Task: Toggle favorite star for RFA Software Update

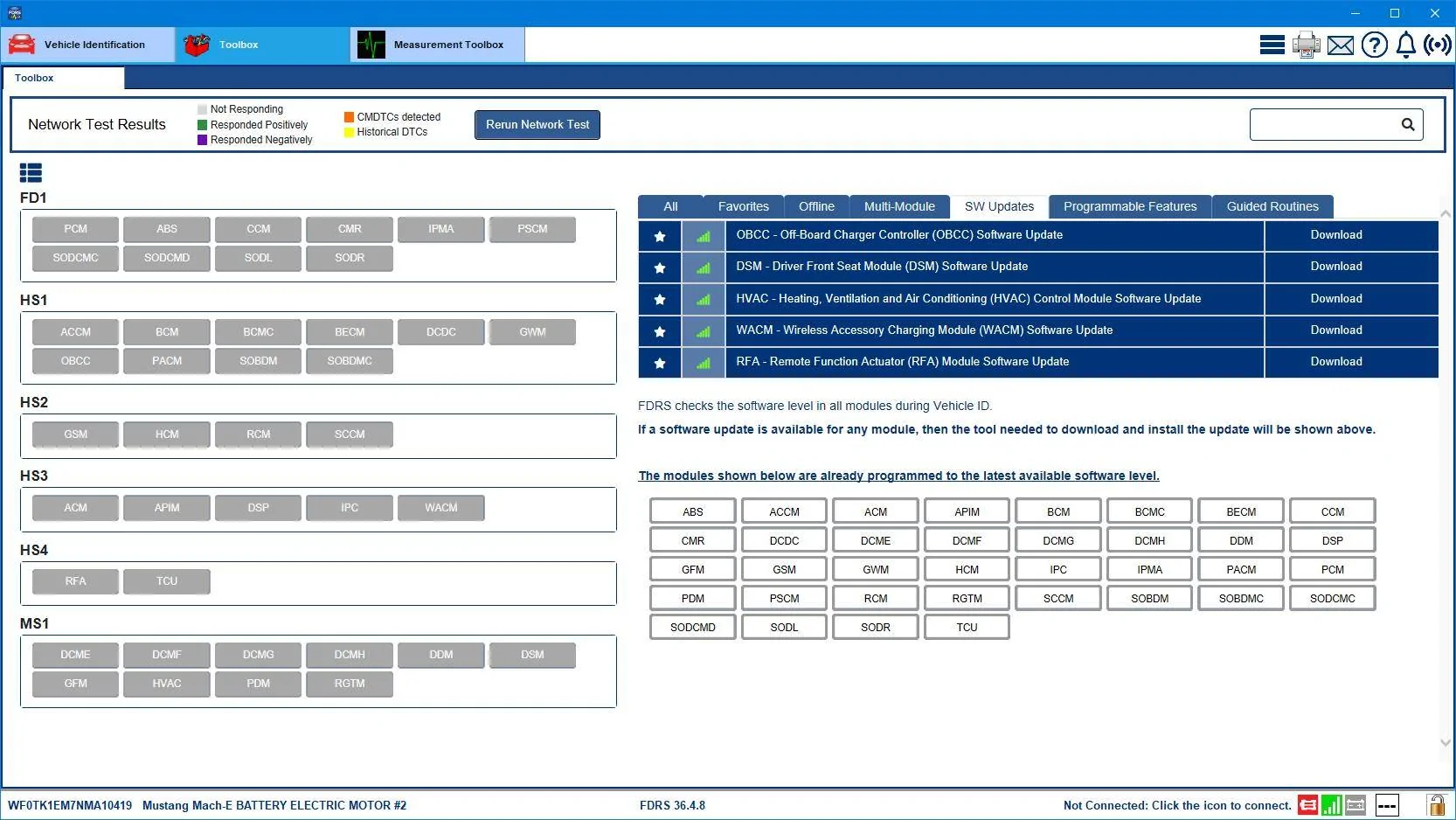Action: 660,363
